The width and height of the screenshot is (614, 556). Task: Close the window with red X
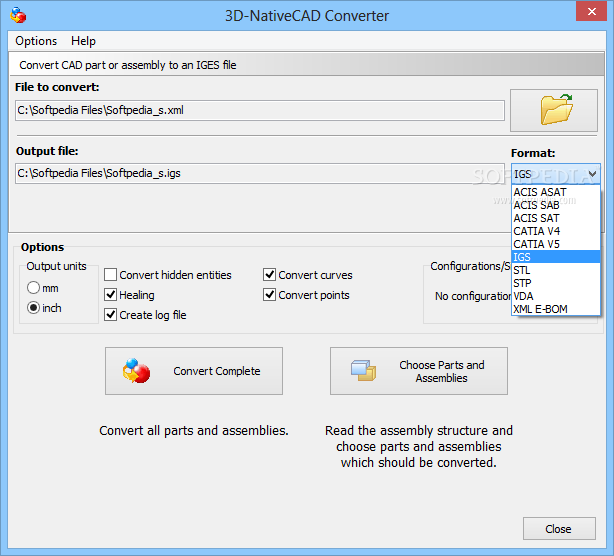[592, 11]
